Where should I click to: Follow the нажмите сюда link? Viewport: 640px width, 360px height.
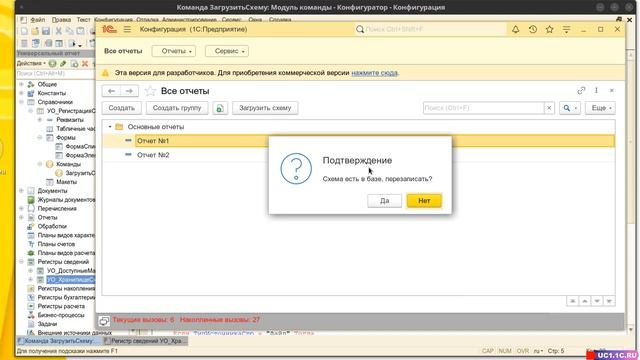(374, 73)
